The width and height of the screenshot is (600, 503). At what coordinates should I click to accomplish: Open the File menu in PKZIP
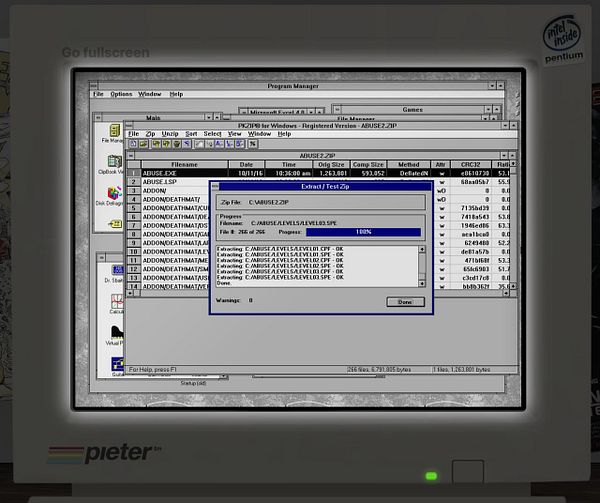tap(134, 134)
